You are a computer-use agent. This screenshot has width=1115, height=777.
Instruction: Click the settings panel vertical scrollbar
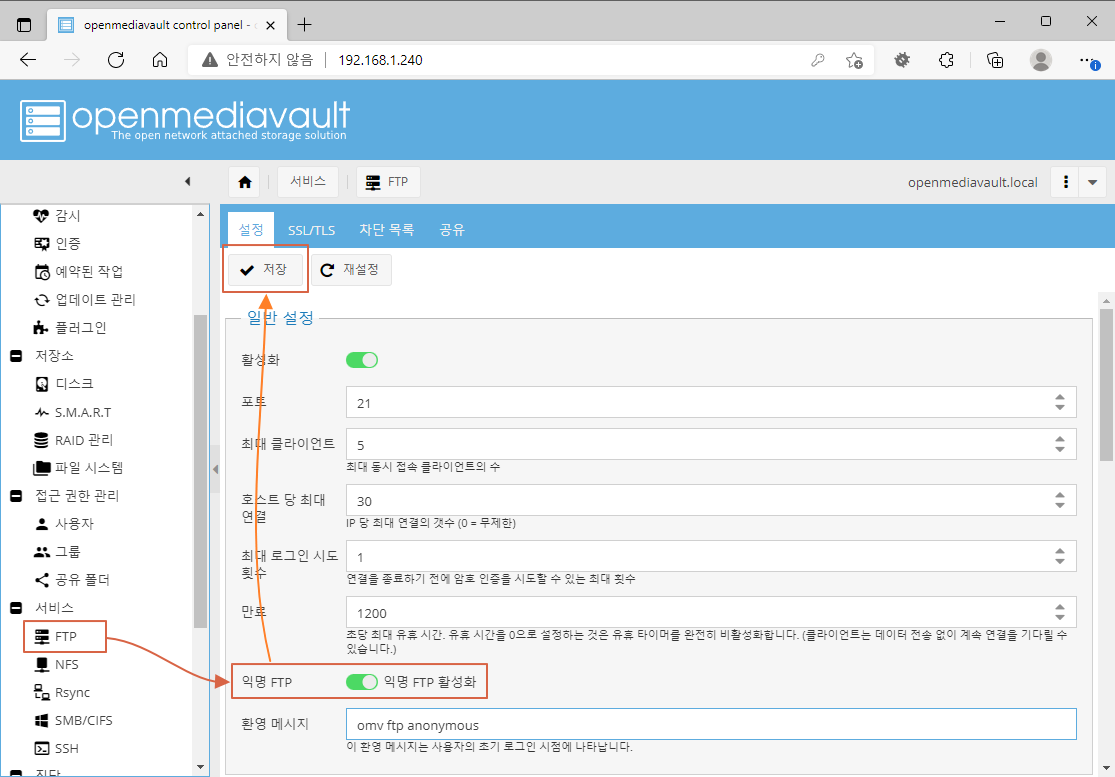pos(1106,384)
